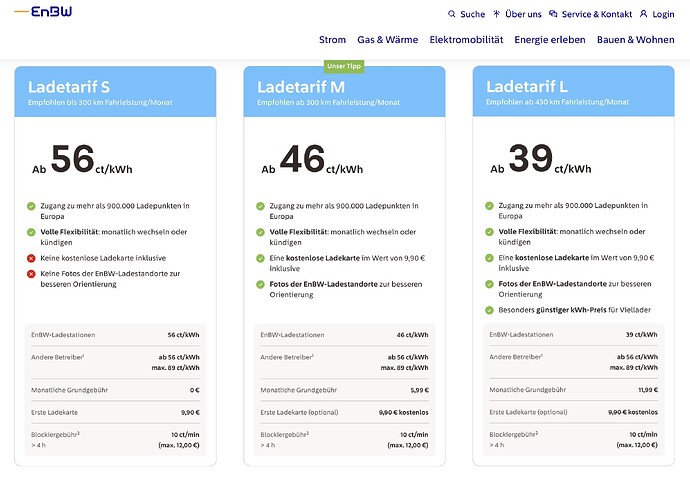Click Keine kostenlose Ladekarte inklusive text
The height and width of the screenshot is (477, 690).
coord(103,258)
